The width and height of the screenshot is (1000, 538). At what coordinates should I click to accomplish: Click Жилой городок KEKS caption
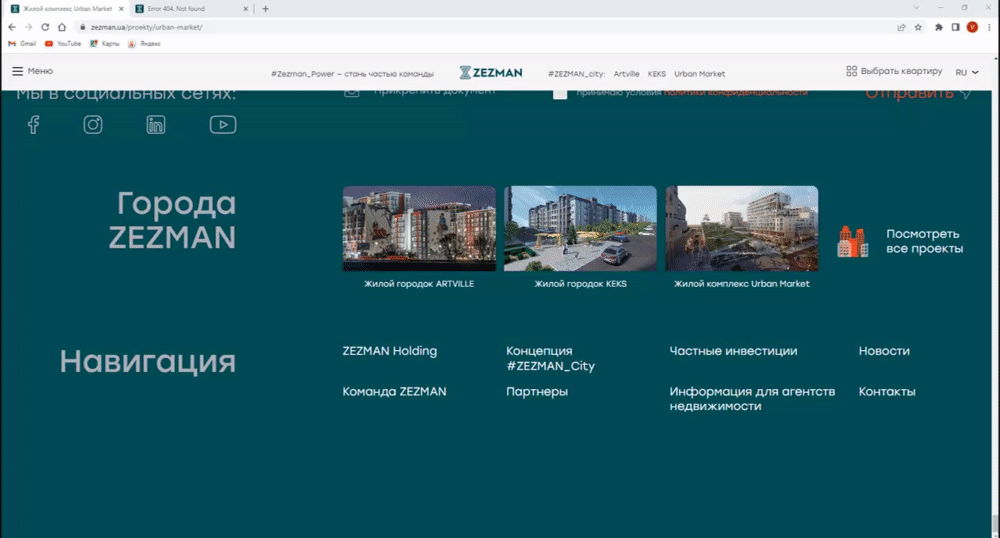click(x=580, y=284)
